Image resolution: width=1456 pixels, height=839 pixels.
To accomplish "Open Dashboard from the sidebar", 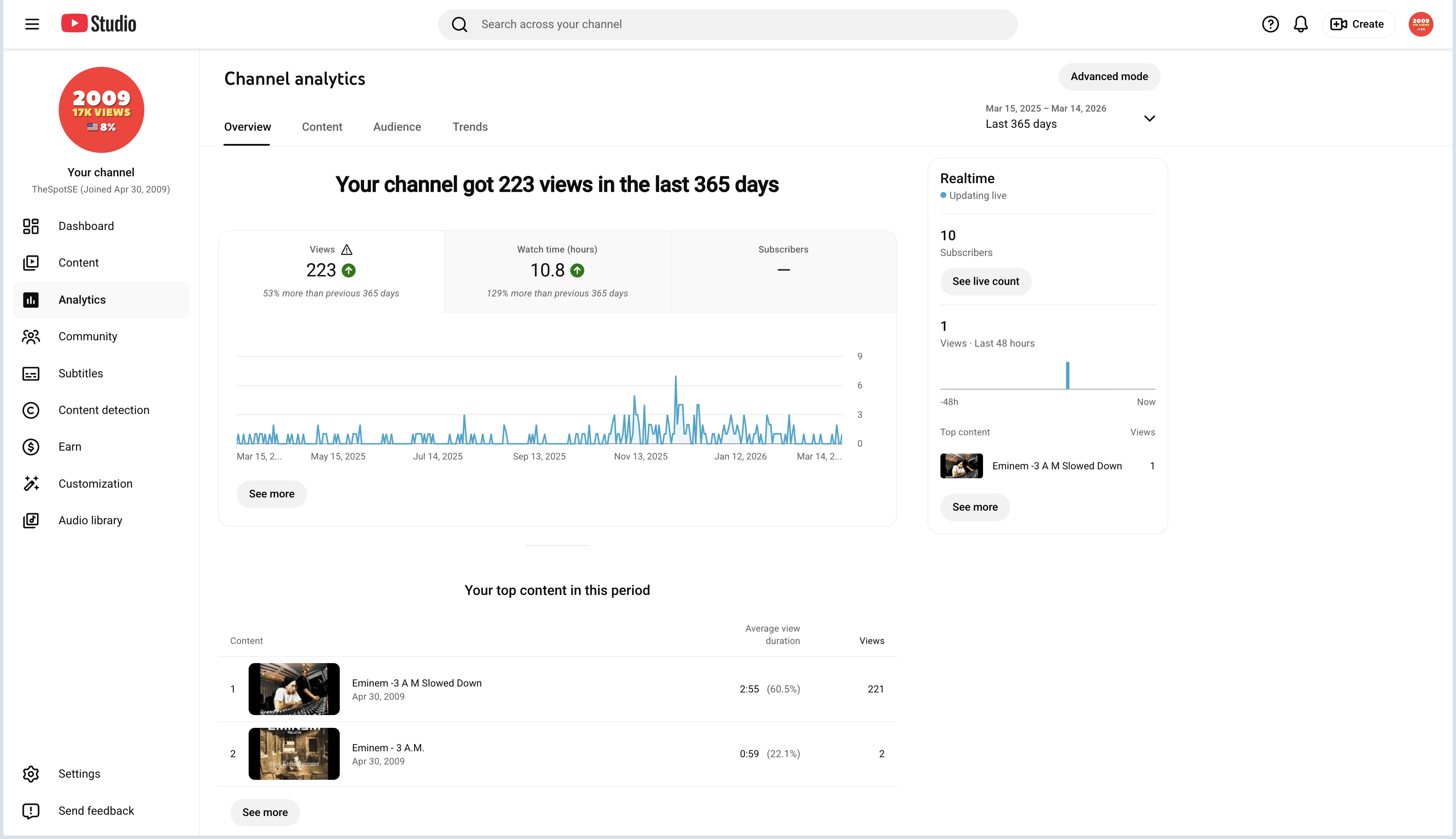I will click(x=101, y=226).
